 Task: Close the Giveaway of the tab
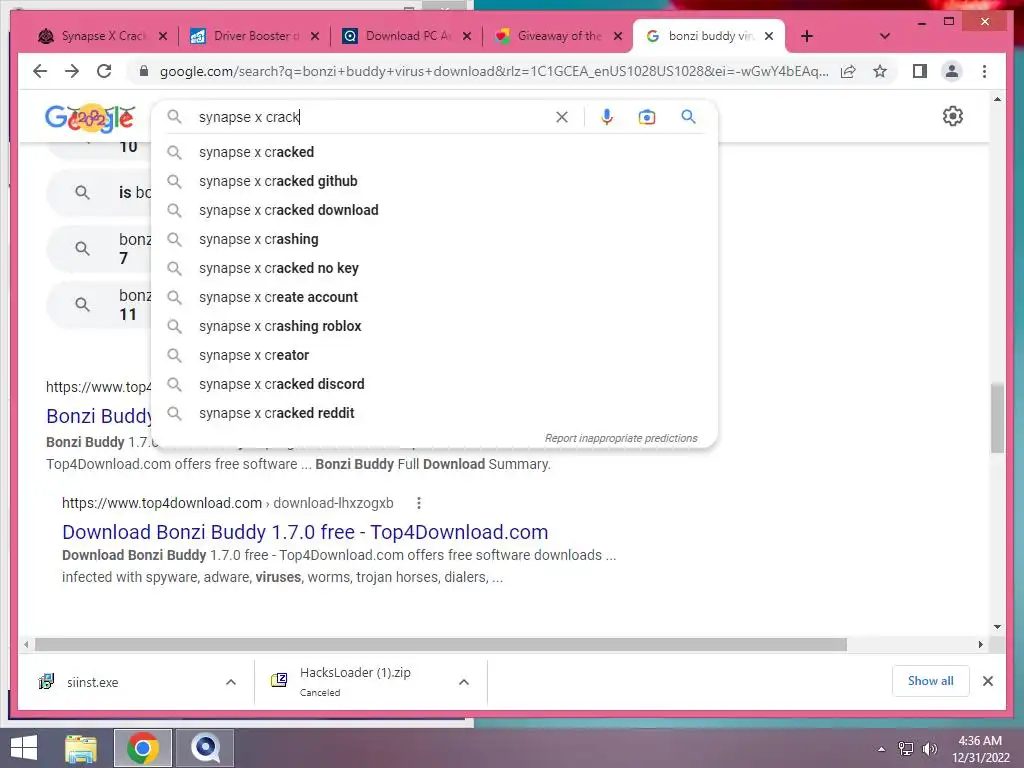click(x=618, y=36)
